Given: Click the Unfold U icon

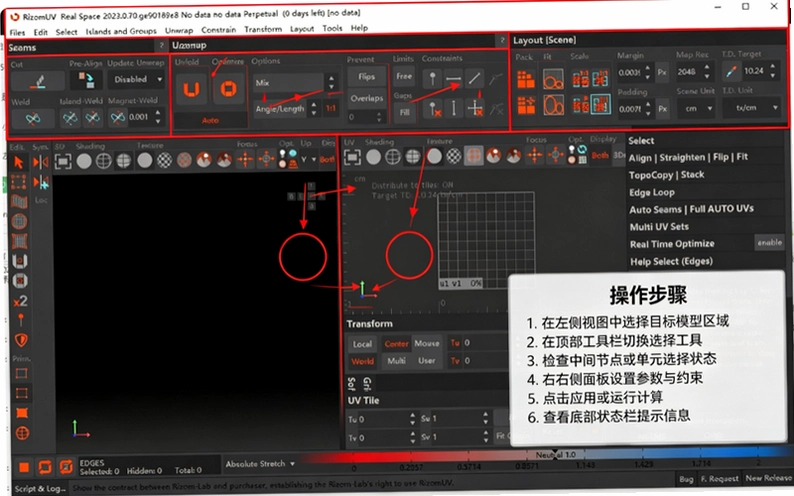Looking at the screenshot, I should coord(191,90).
